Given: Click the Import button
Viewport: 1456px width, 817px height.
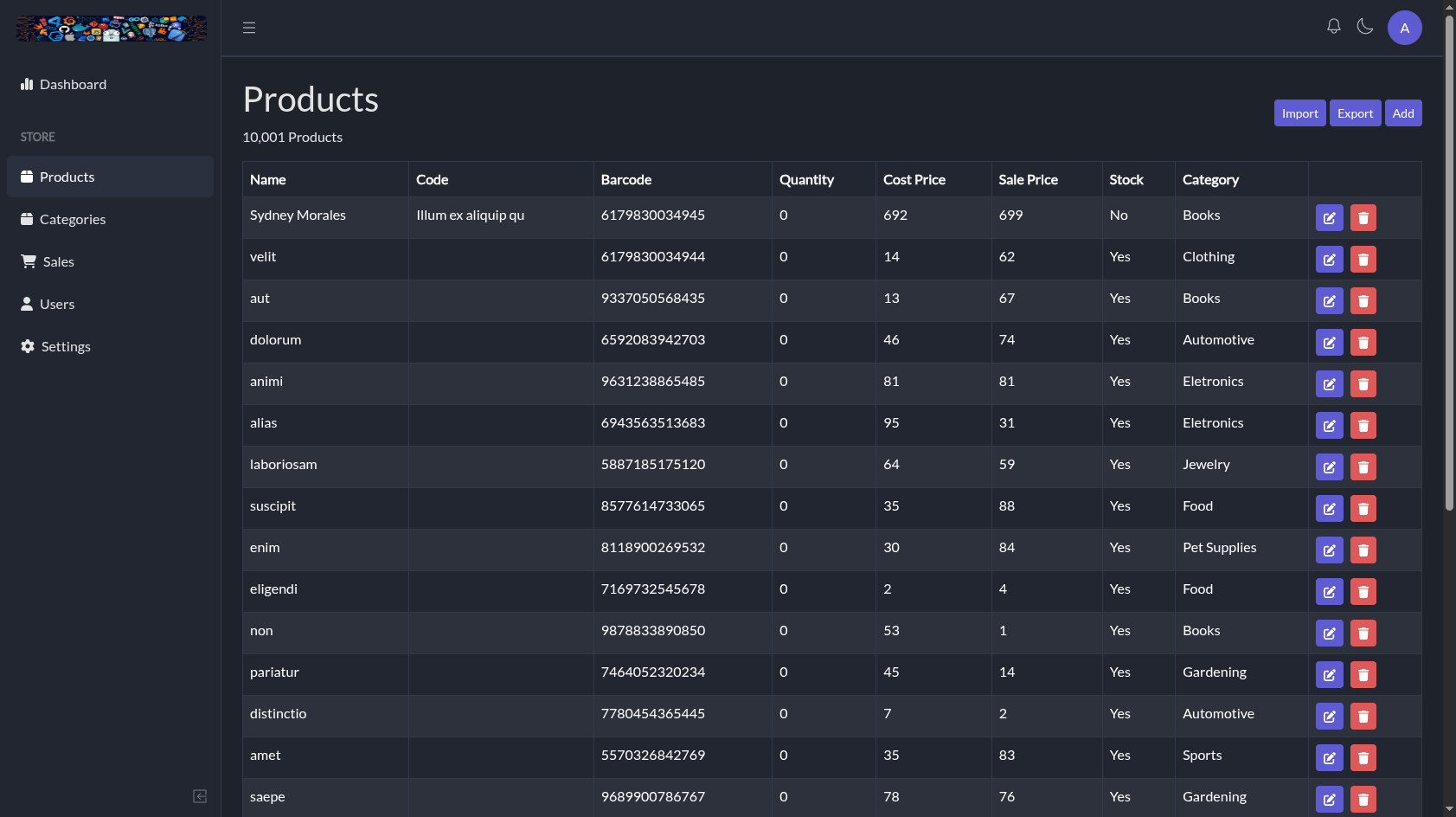Looking at the screenshot, I should [x=1299, y=113].
